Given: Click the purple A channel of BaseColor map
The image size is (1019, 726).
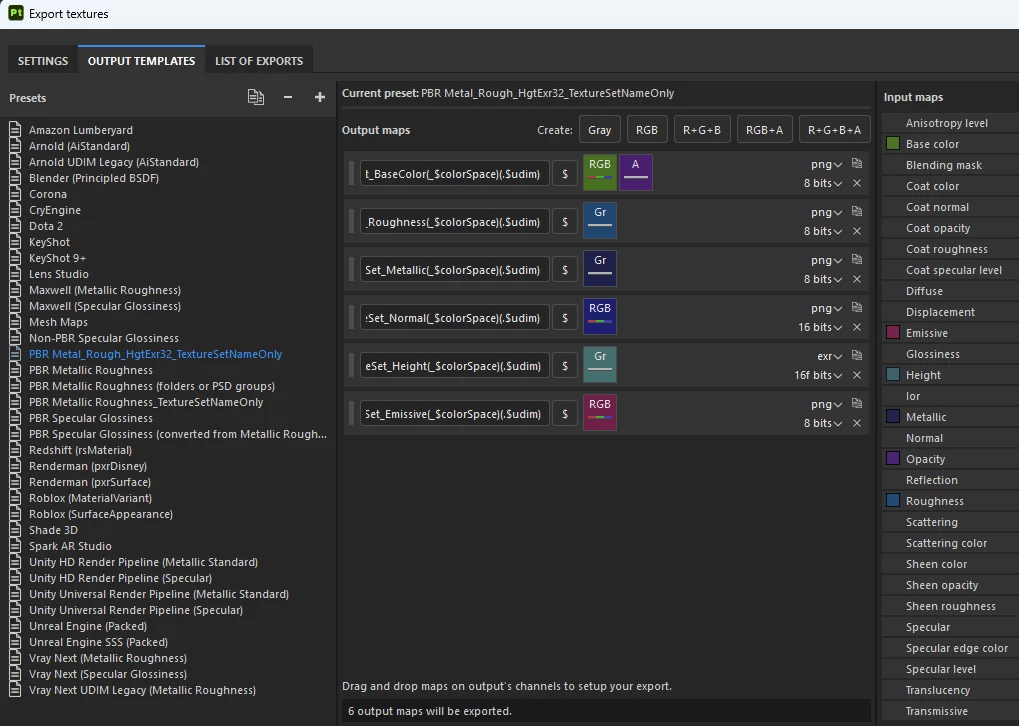Looking at the screenshot, I should (x=636, y=172).
